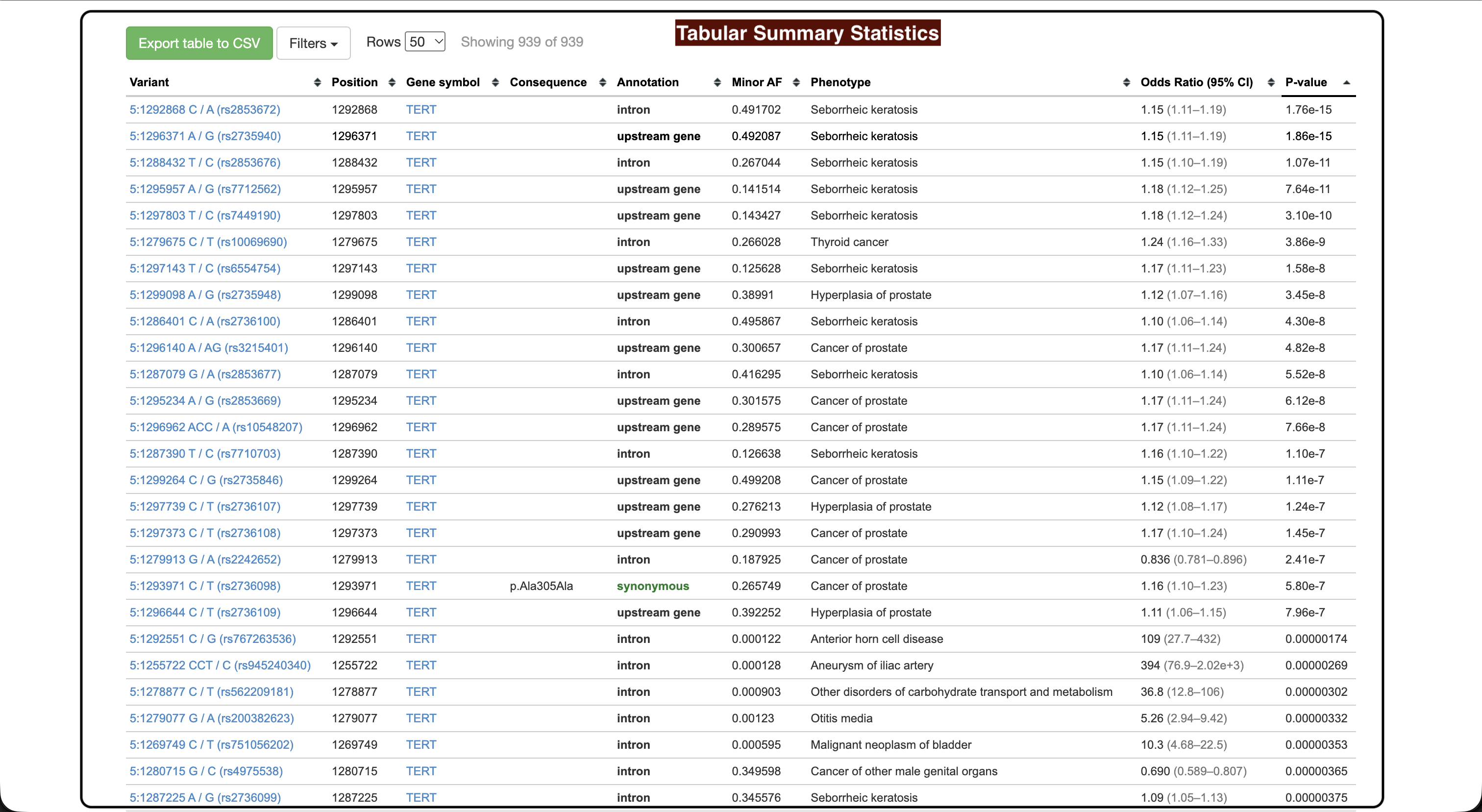Sort by Position column sort icon
The width and height of the screenshot is (1482, 812).
click(x=392, y=83)
